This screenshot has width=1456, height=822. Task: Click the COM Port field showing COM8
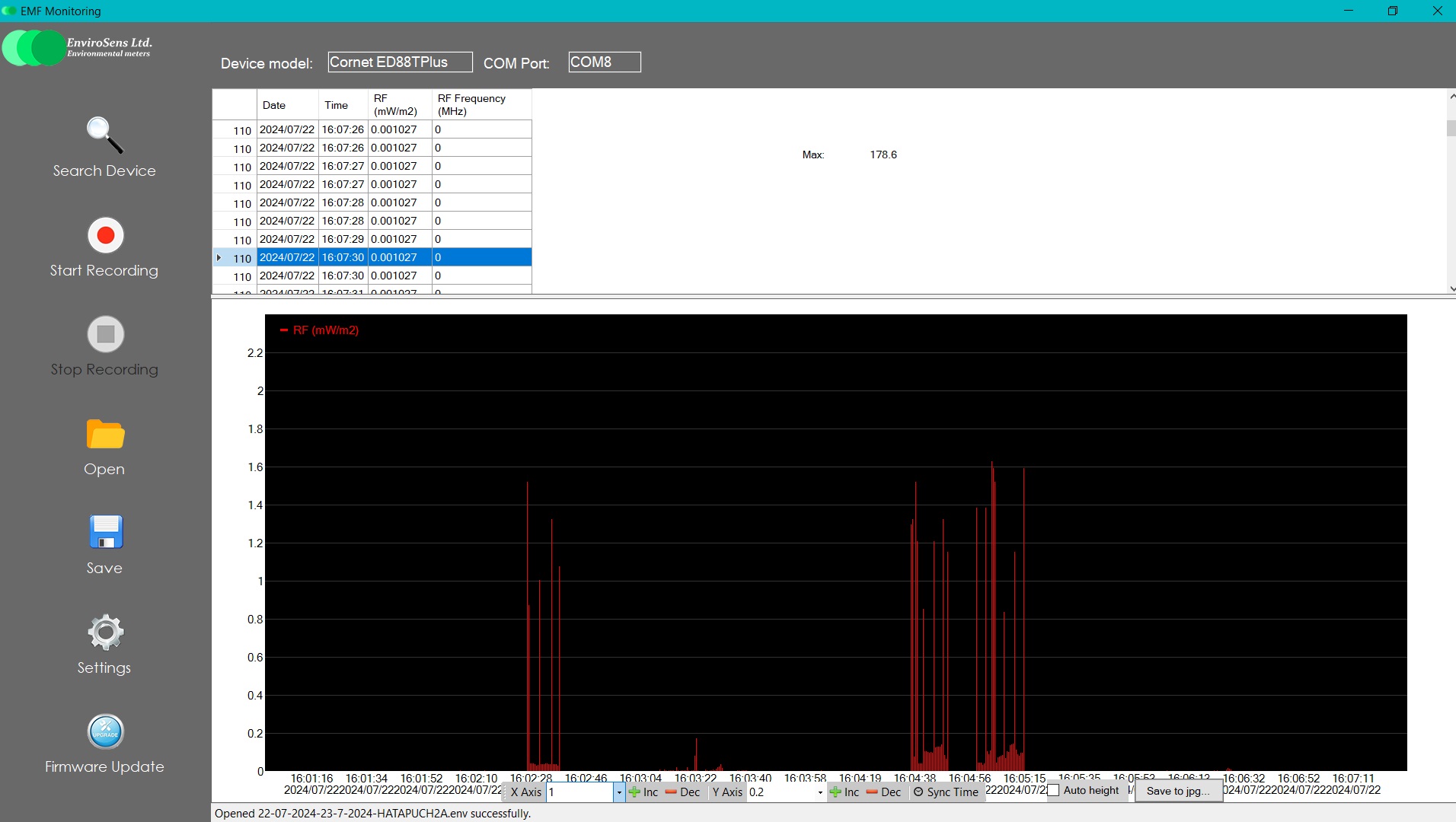pos(605,62)
